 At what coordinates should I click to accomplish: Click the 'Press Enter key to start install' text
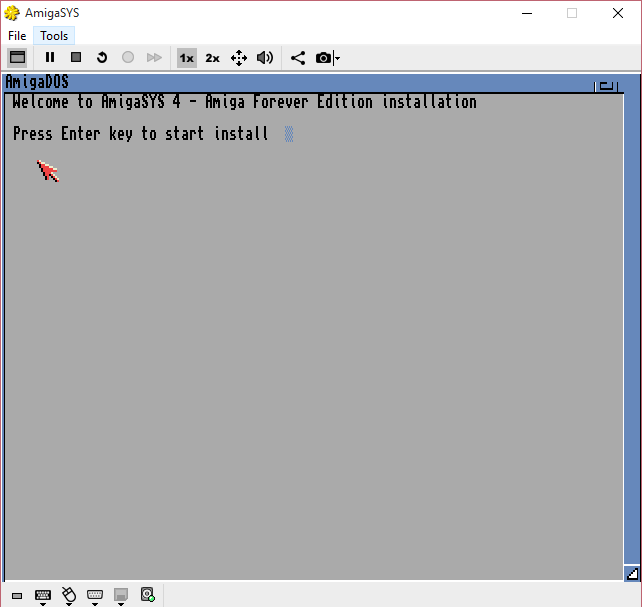(x=140, y=134)
